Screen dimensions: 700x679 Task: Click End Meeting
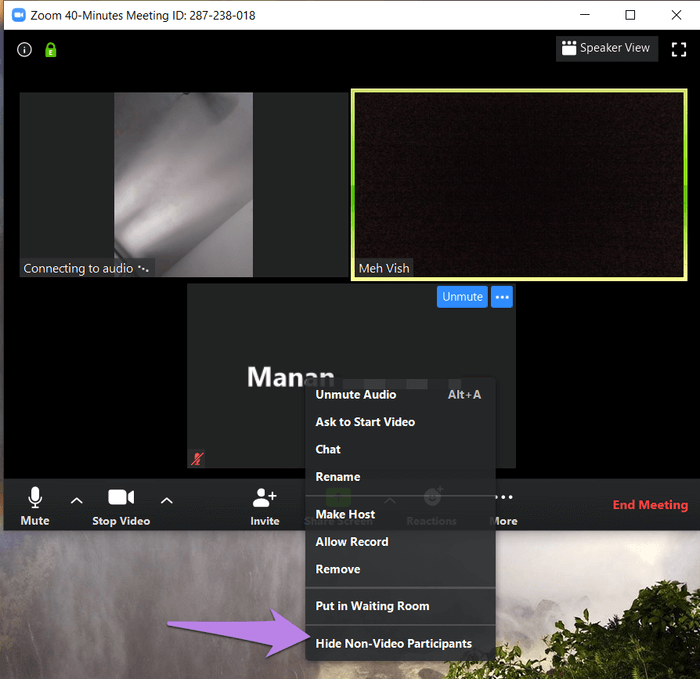coord(650,505)
